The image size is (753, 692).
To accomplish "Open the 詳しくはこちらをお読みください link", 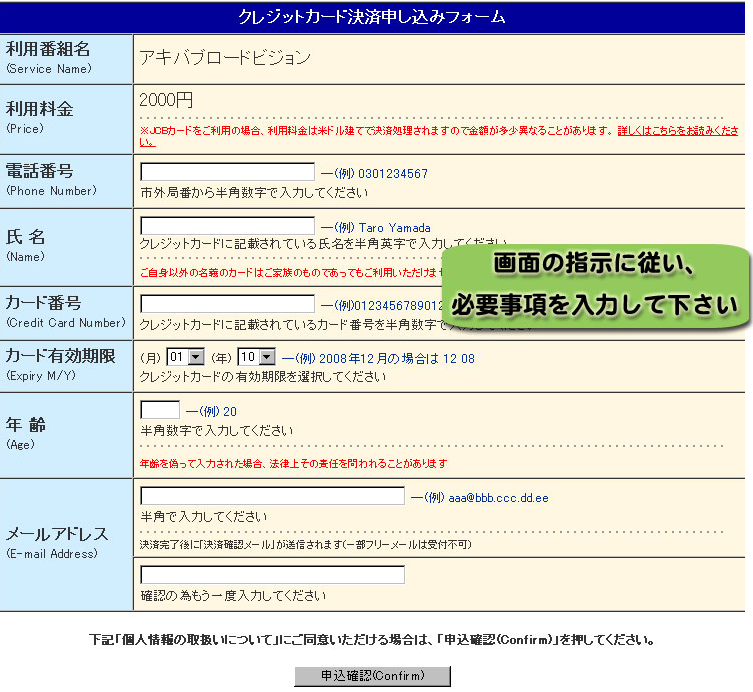I will coord(678,131).
